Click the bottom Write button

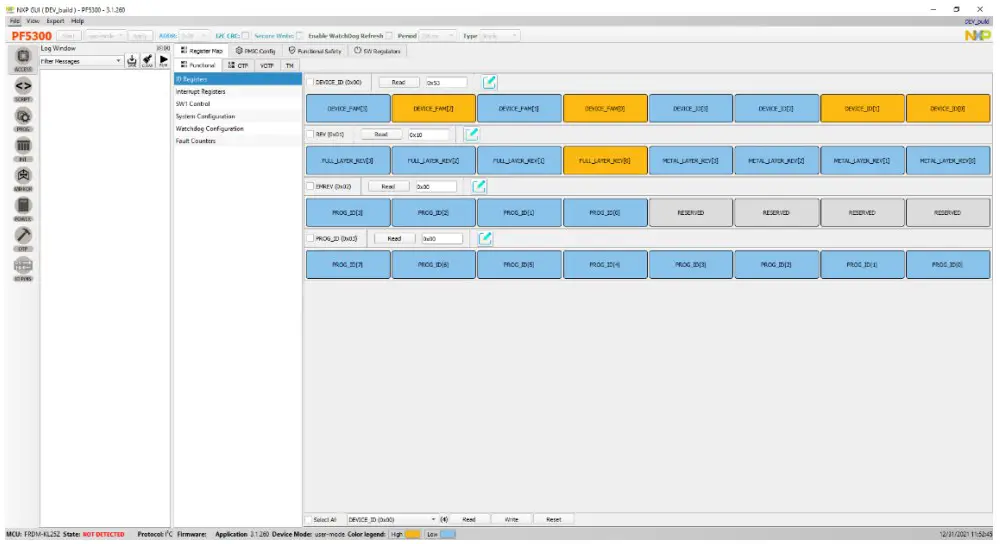pos(511,520)
